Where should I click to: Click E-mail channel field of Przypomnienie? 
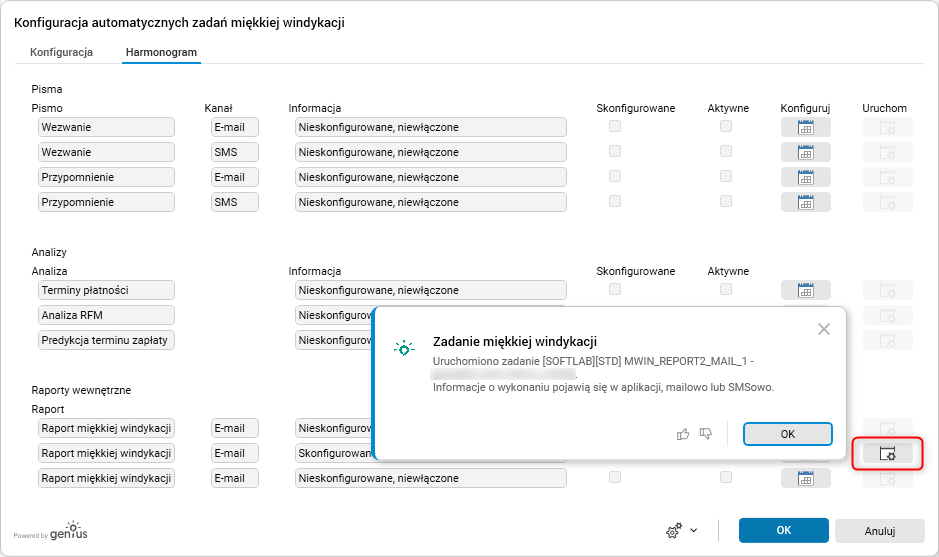(x=235, y=177)
